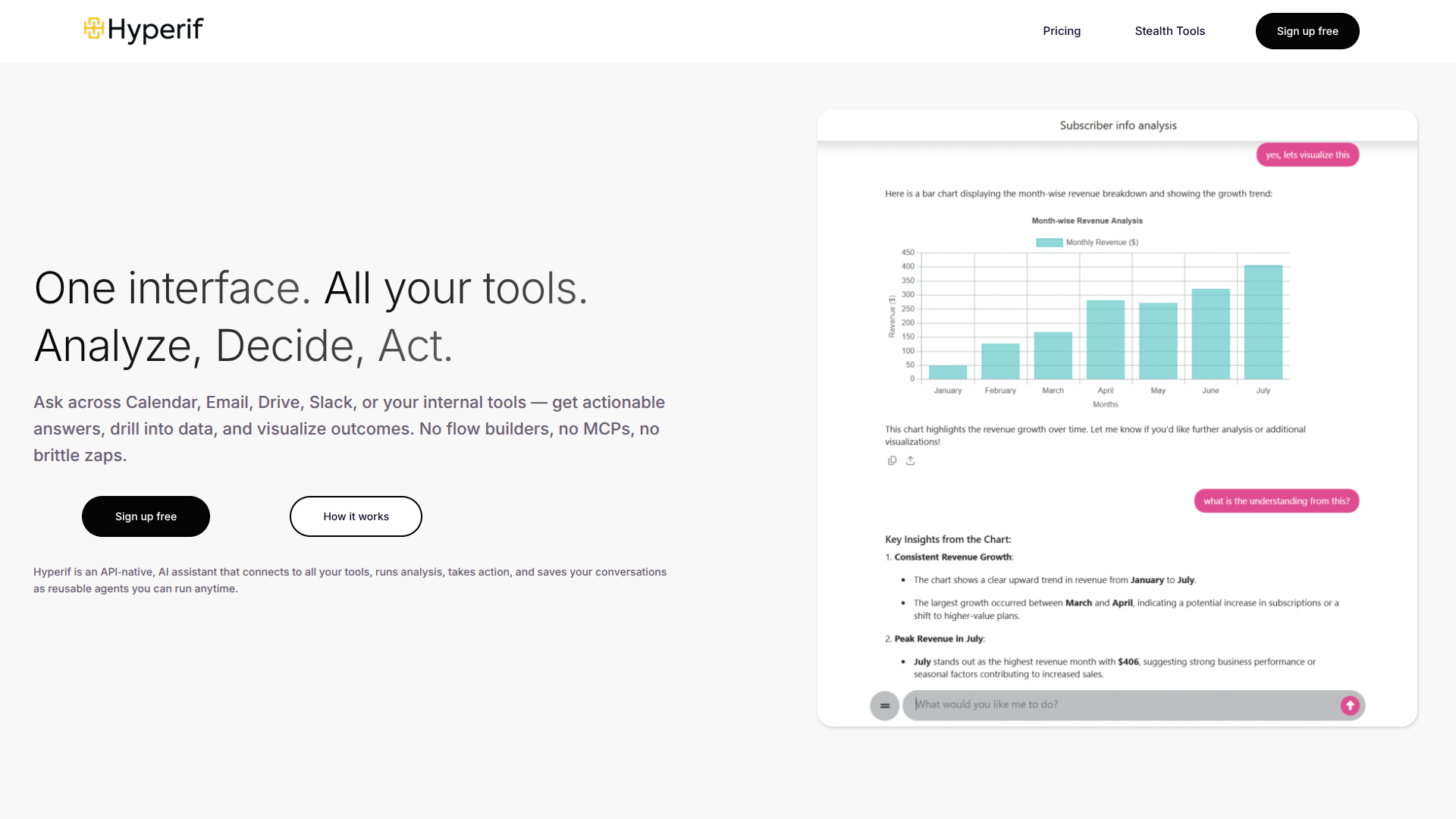Click the June bar in the chart
1456x819 pixels.
pyautogui.click(x=1210, y=334)
